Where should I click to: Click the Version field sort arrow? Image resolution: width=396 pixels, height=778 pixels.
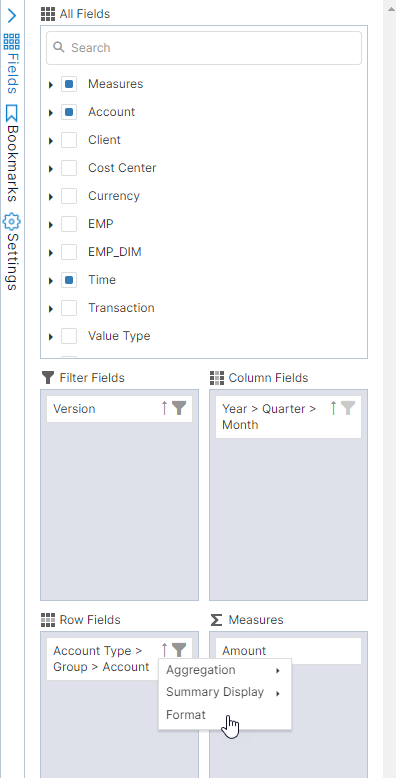165,408
